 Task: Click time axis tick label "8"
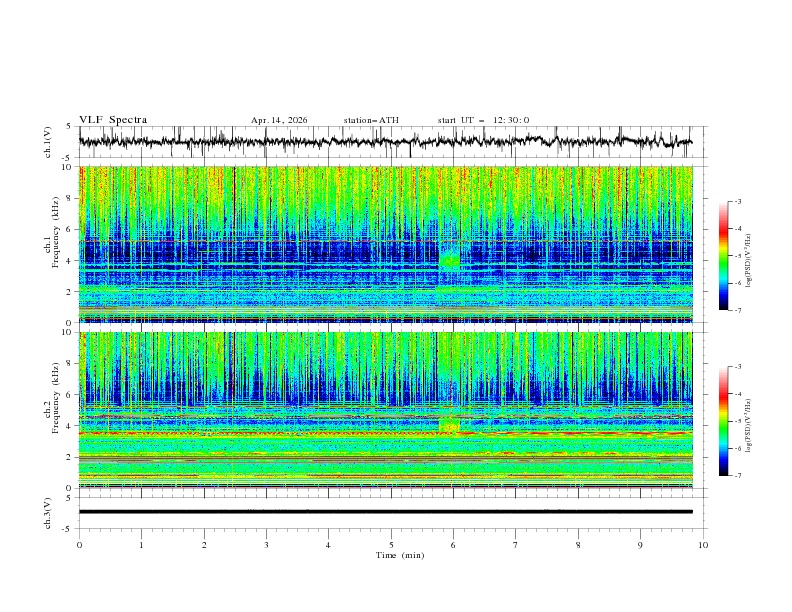578,545
